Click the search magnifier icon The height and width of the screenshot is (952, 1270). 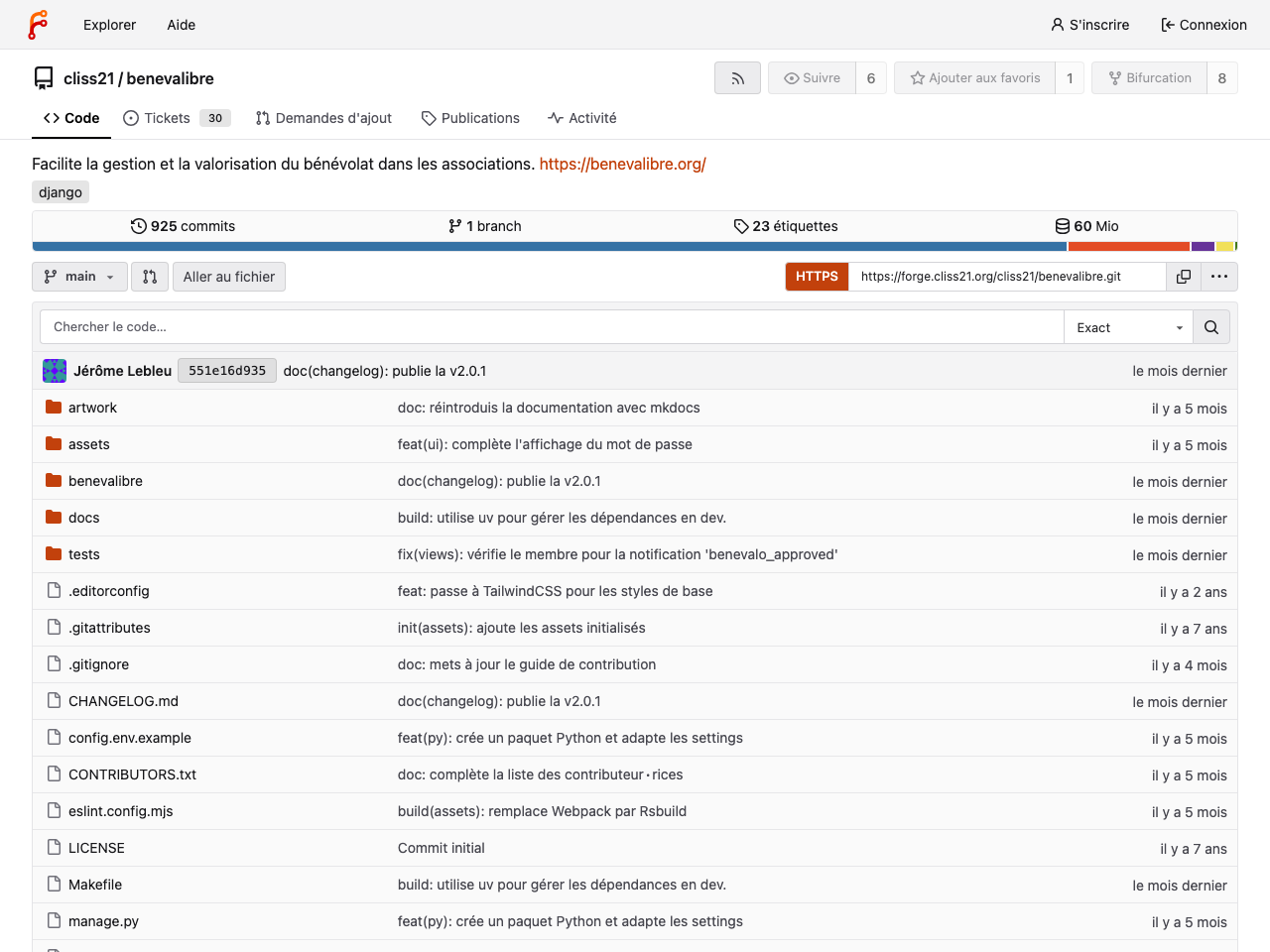click(1210, 326)
